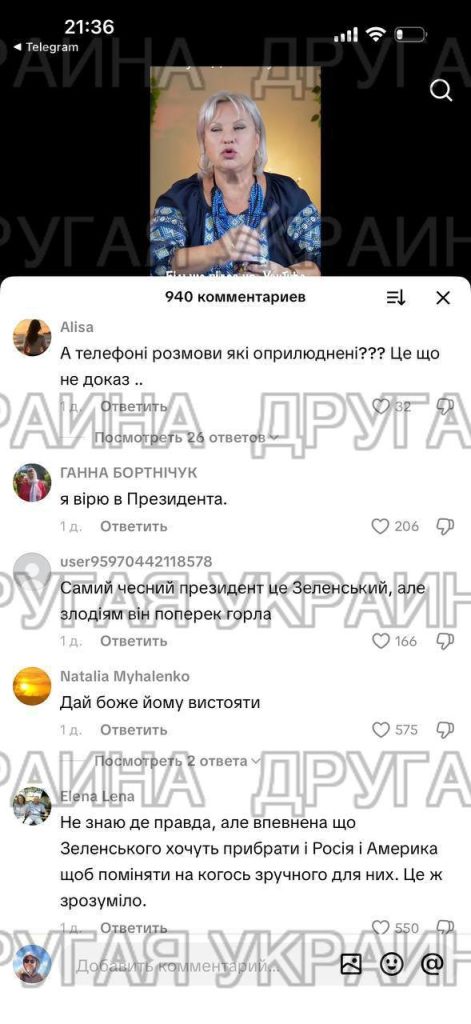Viewport: 471px width, 1024px height.
Task: Return to Telegram via back link
Action: (x=46, y=47)
